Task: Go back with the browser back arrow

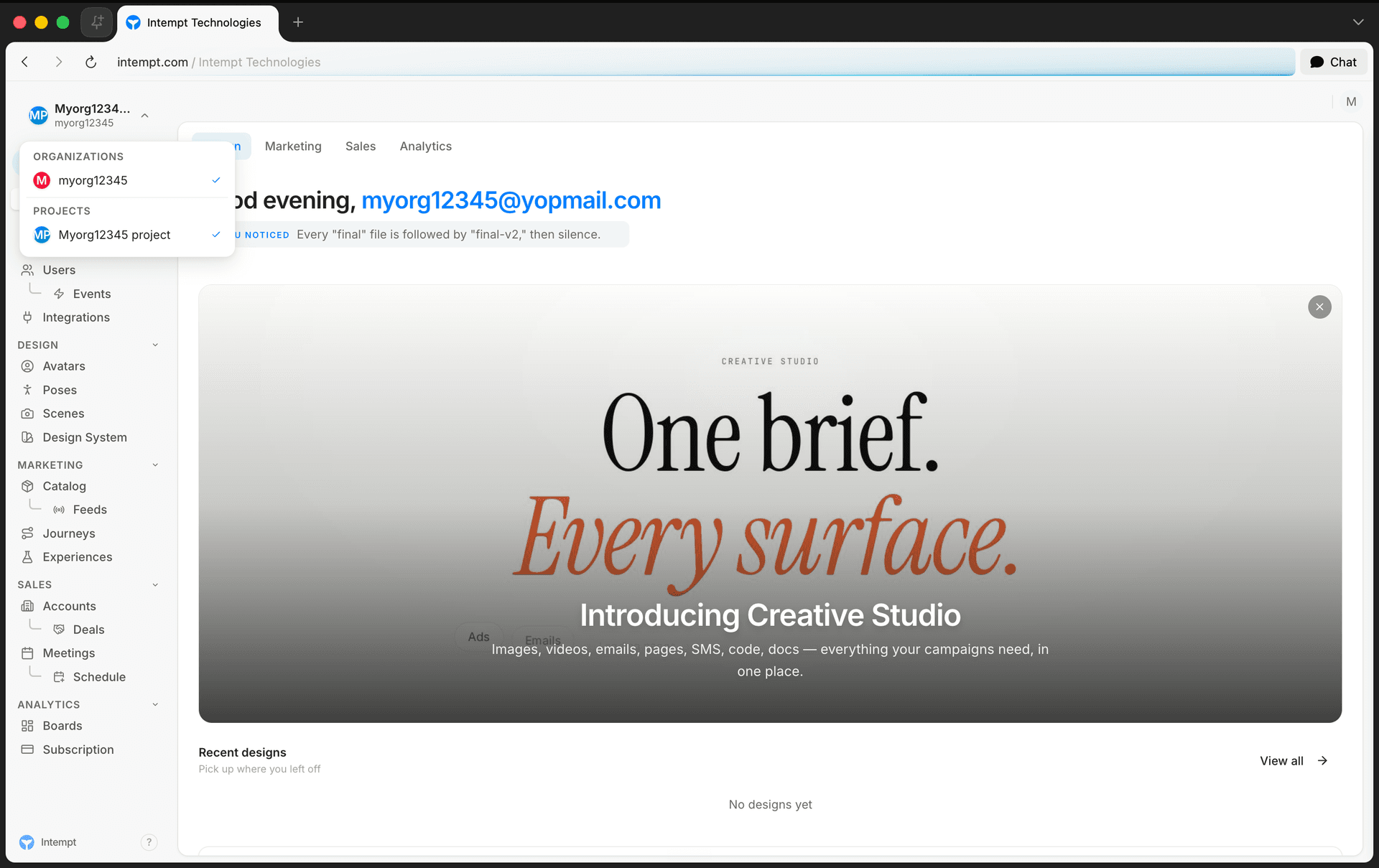Action: pos(25,62)
